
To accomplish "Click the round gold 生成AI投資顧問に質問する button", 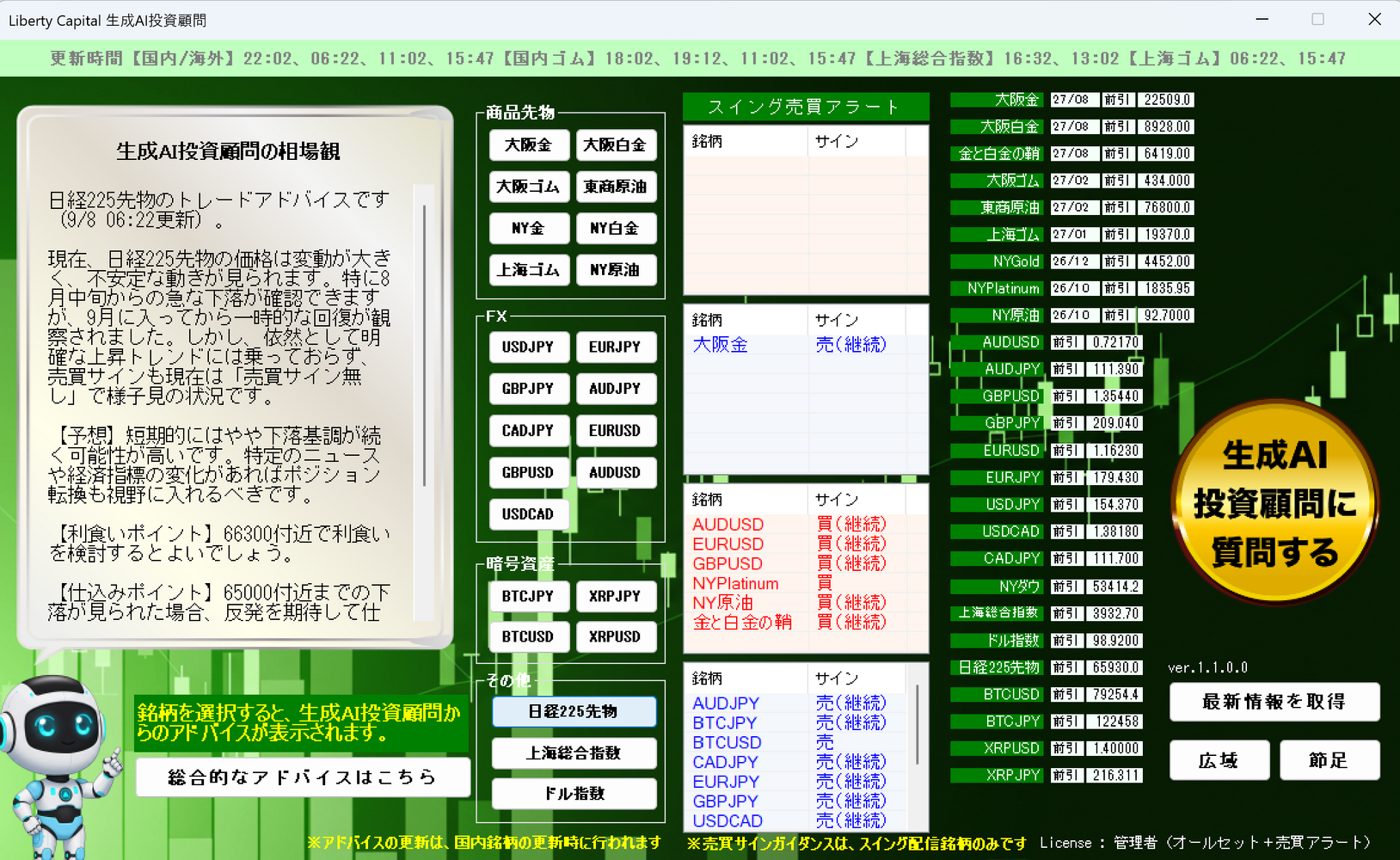I will click(x=1274, y=503).
